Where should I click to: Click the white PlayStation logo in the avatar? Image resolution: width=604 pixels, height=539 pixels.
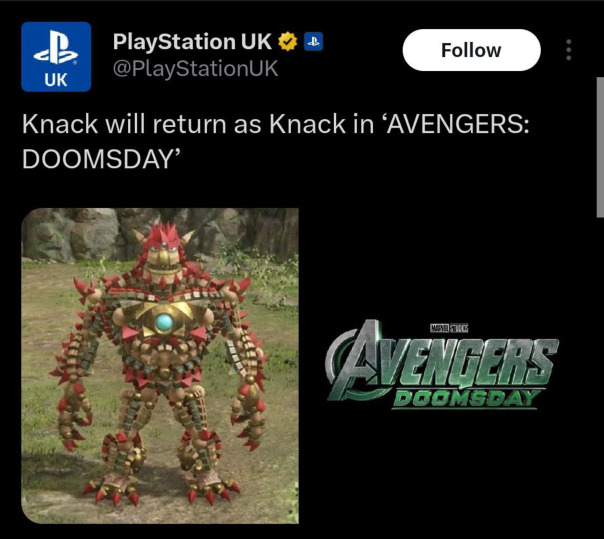56,47
